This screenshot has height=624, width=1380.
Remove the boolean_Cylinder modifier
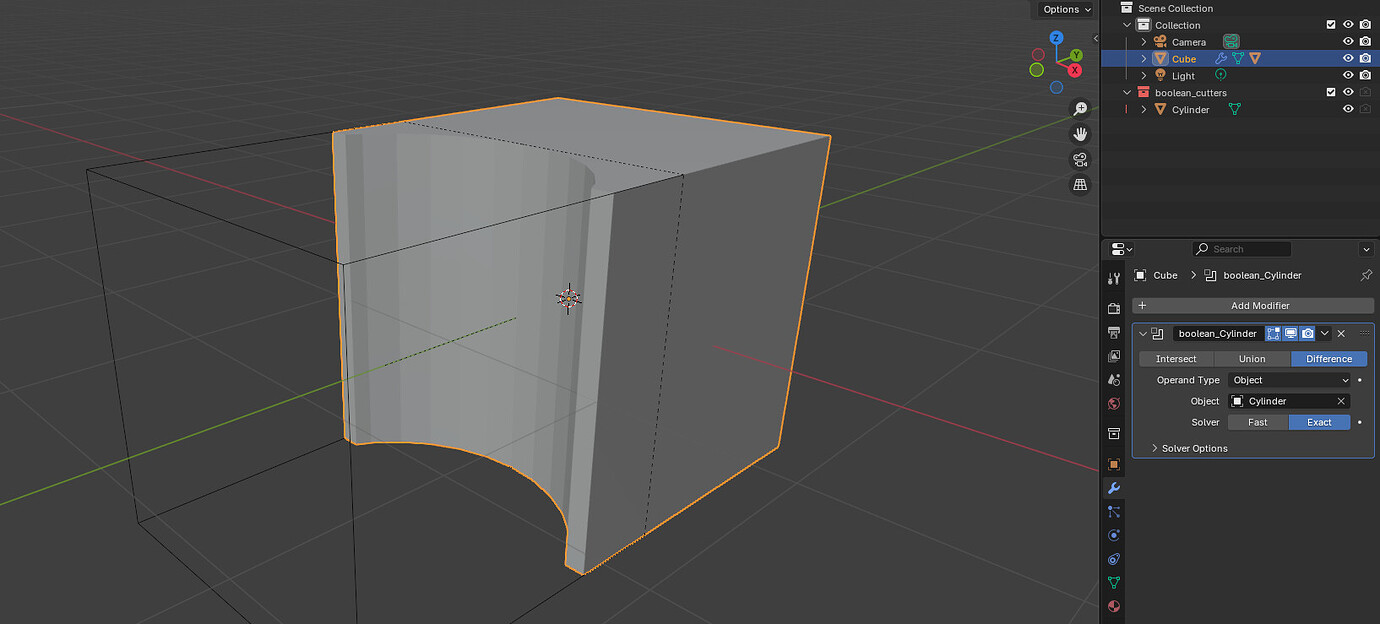[1341, 334]
